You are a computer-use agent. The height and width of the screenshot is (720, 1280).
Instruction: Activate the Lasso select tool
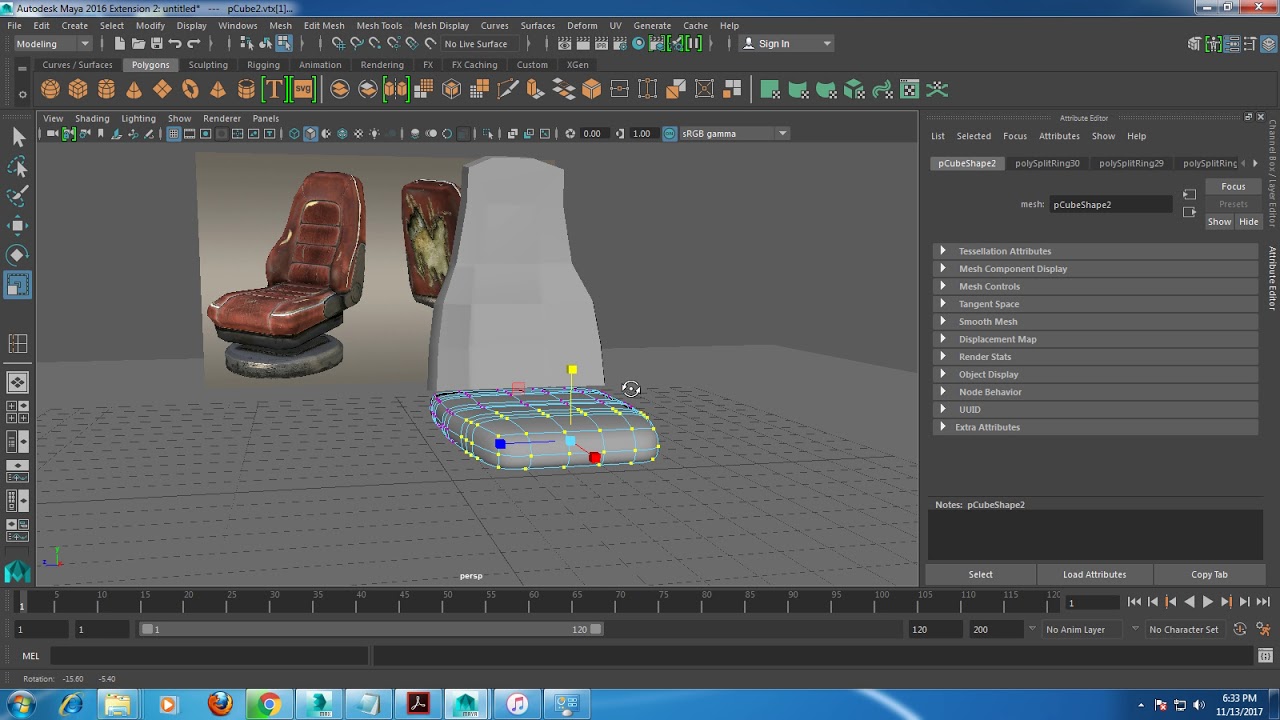[x=18, y=167]
